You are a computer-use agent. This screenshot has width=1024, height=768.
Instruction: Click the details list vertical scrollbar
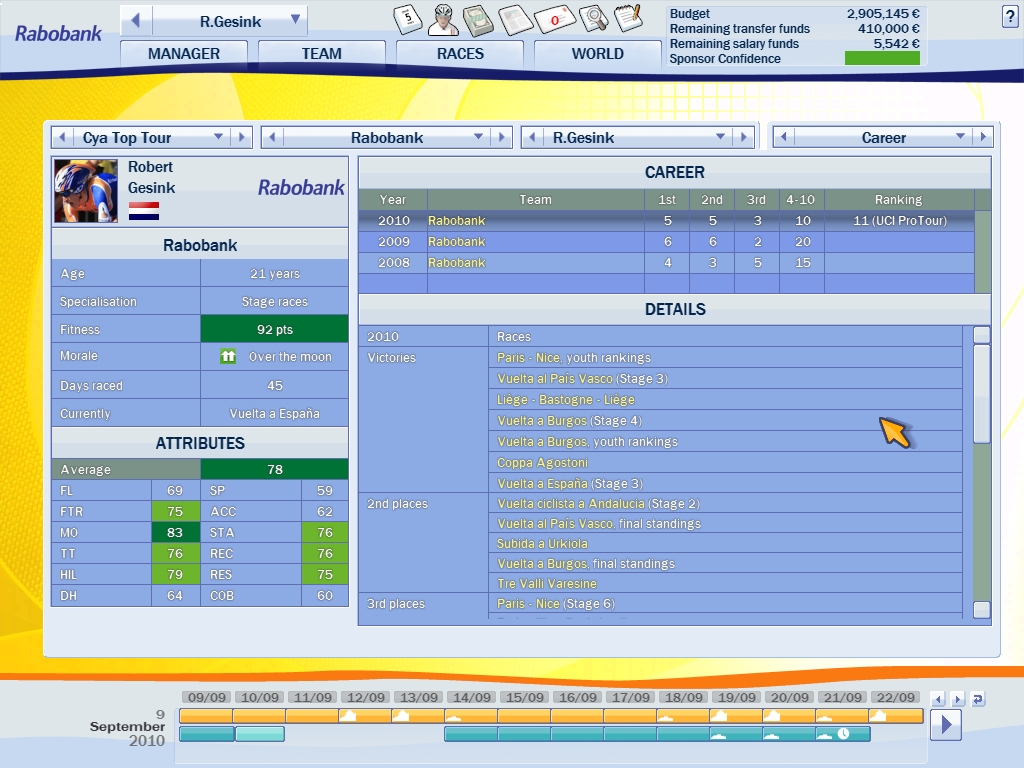coord(981,393)
